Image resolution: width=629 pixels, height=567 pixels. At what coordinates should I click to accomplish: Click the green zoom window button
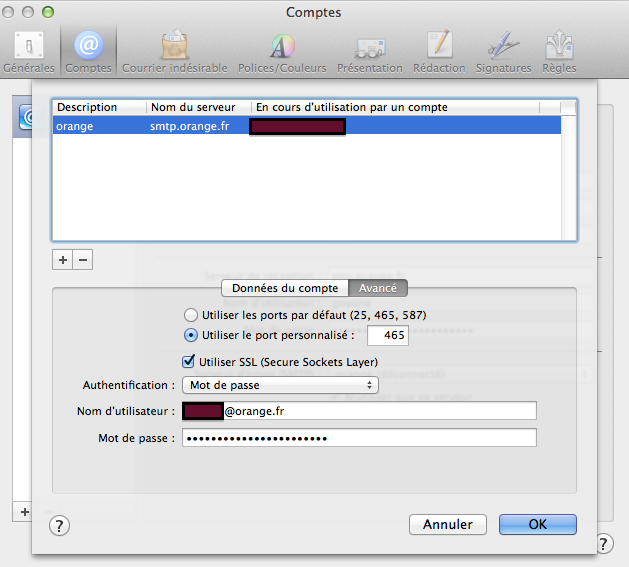(48, 12)
